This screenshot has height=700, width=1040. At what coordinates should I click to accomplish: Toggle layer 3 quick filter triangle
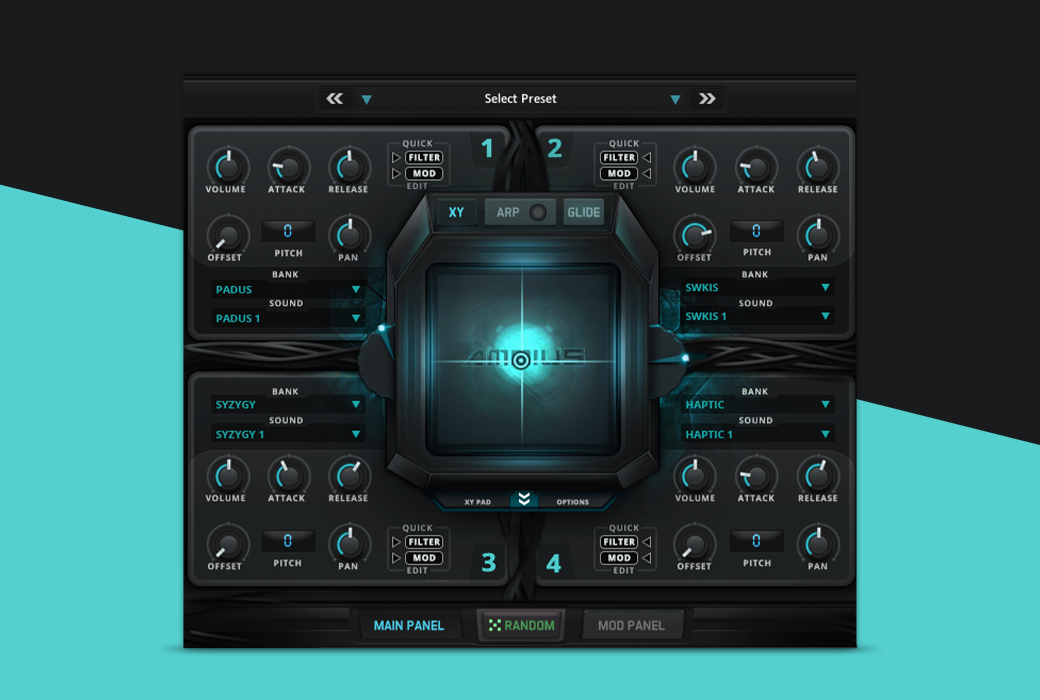(x=397, y=542)
